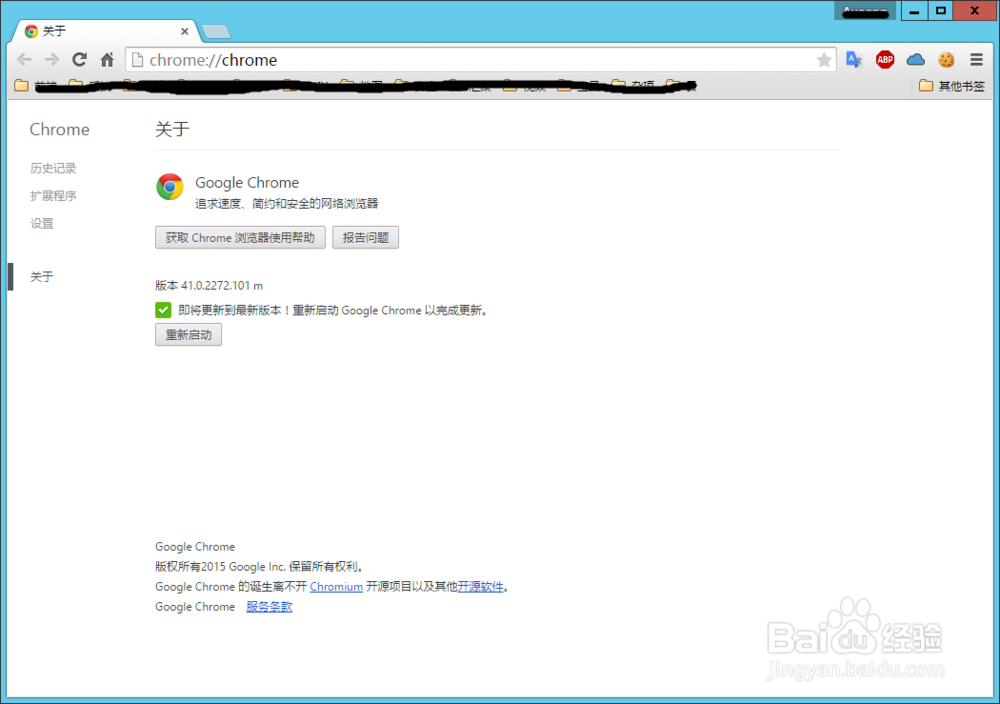Open 扩展程序 in the sidebar

53,196
